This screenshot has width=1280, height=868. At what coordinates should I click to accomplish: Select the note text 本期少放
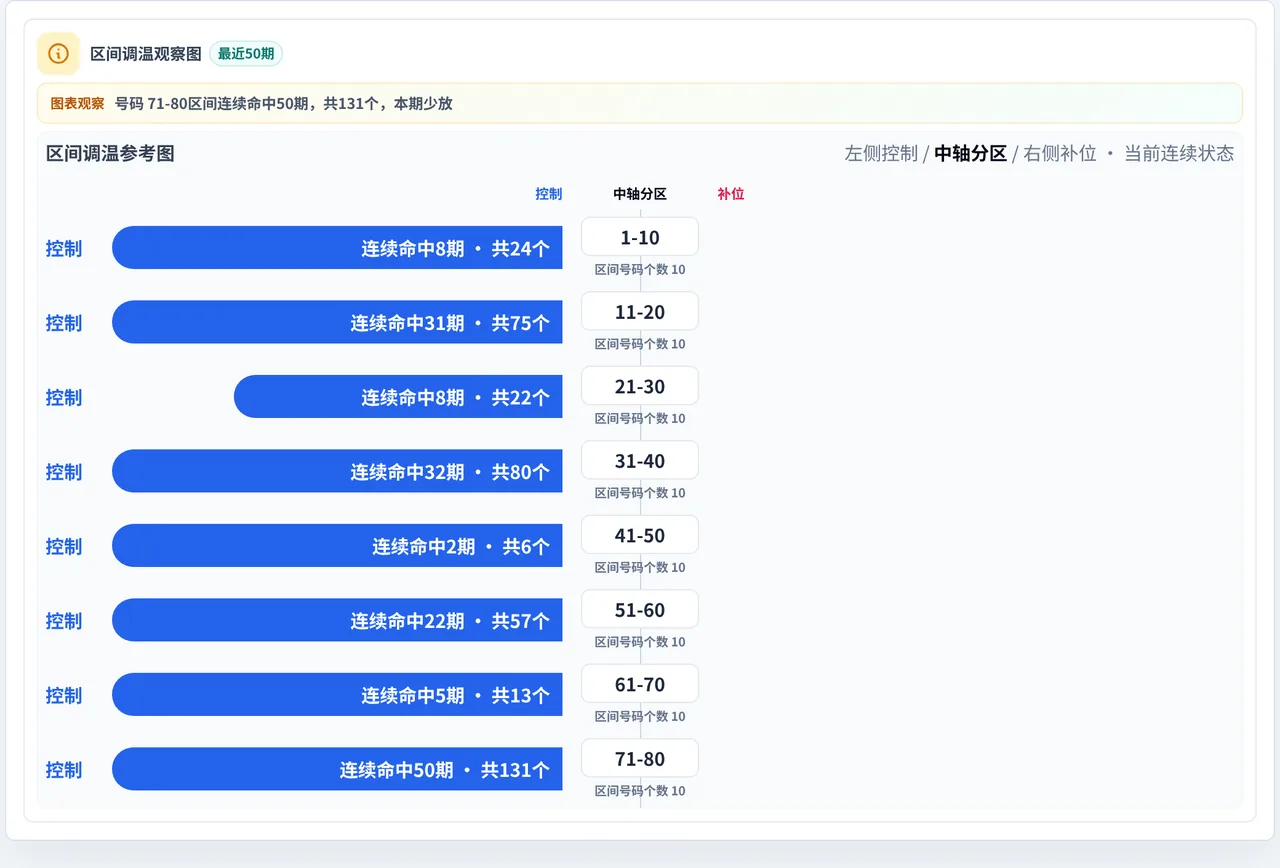(423, 104)
